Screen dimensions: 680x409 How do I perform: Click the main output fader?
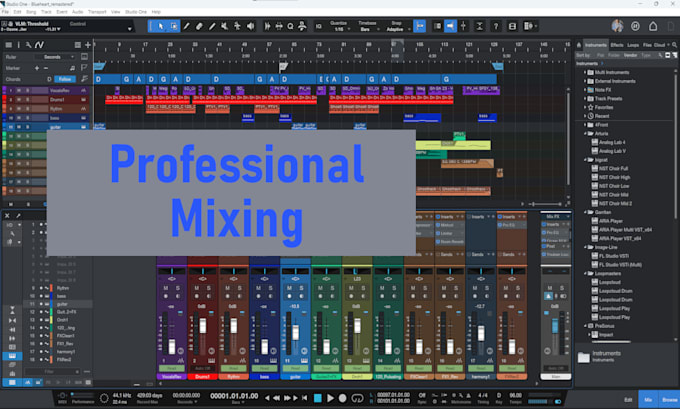coord(555,326)
